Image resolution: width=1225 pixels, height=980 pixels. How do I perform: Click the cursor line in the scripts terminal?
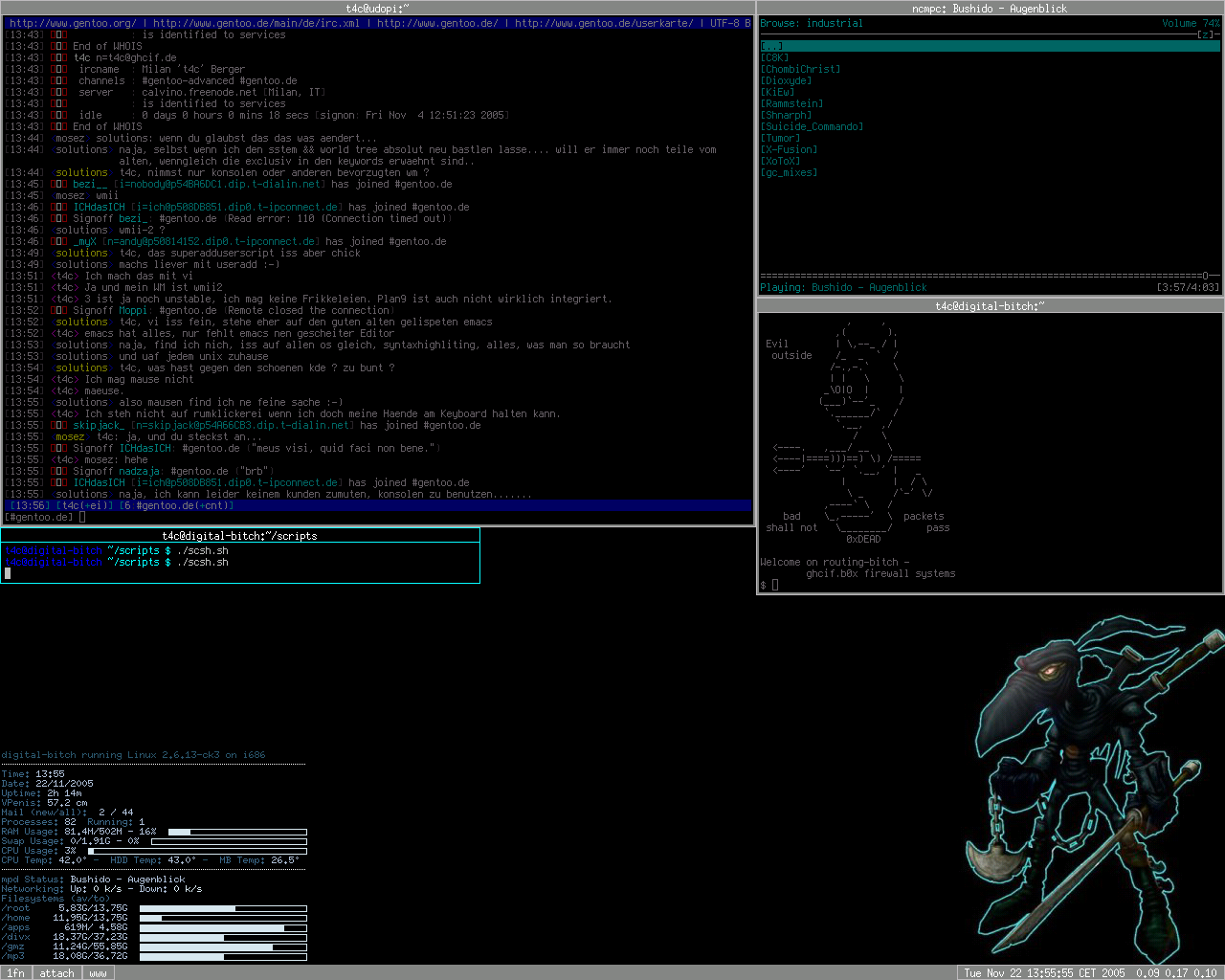(x=239, y=574)
